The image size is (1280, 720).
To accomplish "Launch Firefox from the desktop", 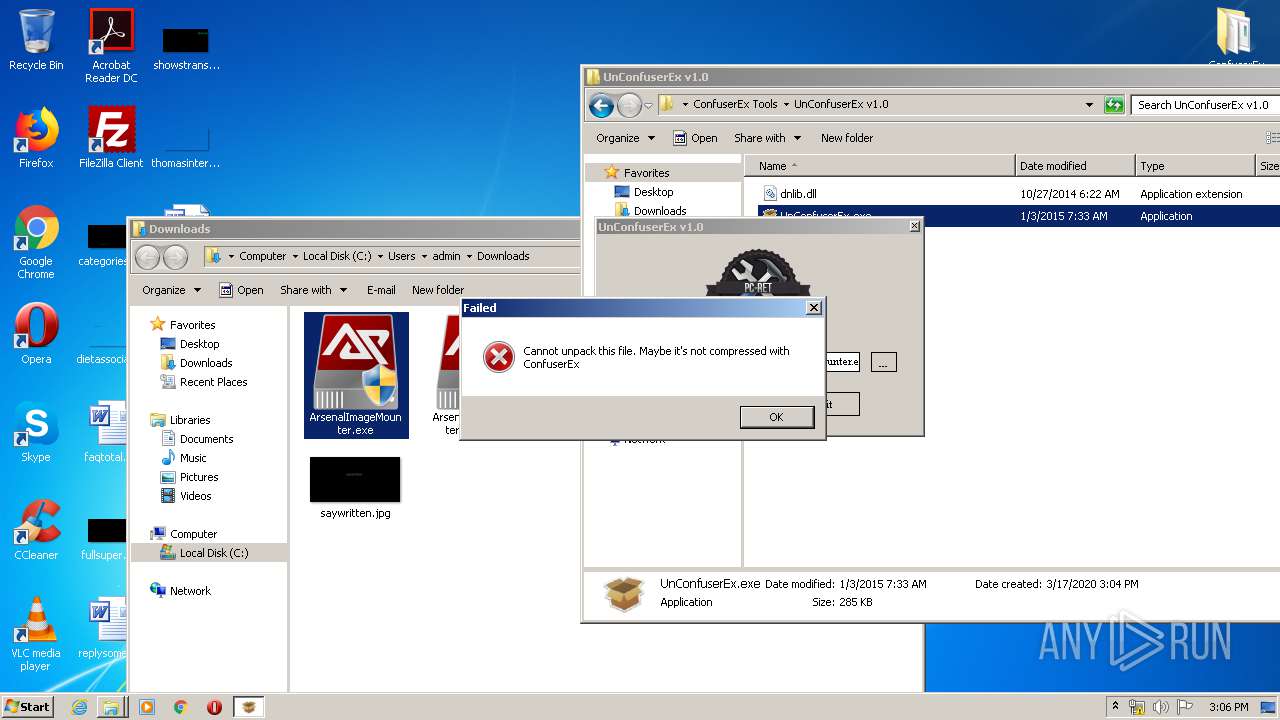I will click(x=36, y=138).
